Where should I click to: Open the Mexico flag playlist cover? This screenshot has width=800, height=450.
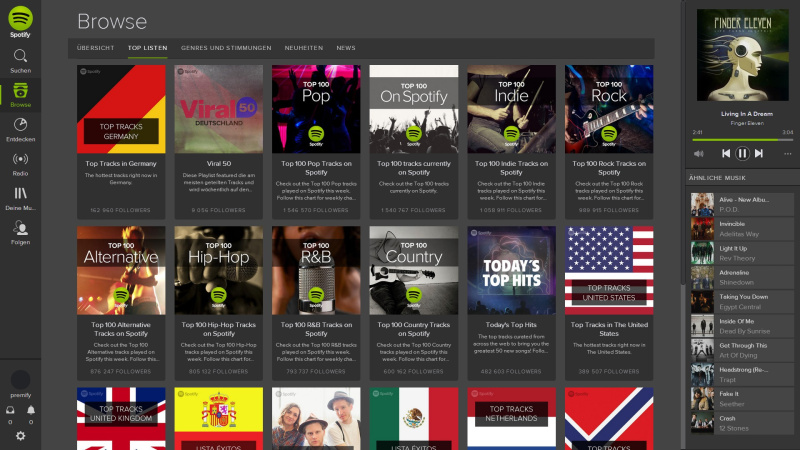[414, 418]
